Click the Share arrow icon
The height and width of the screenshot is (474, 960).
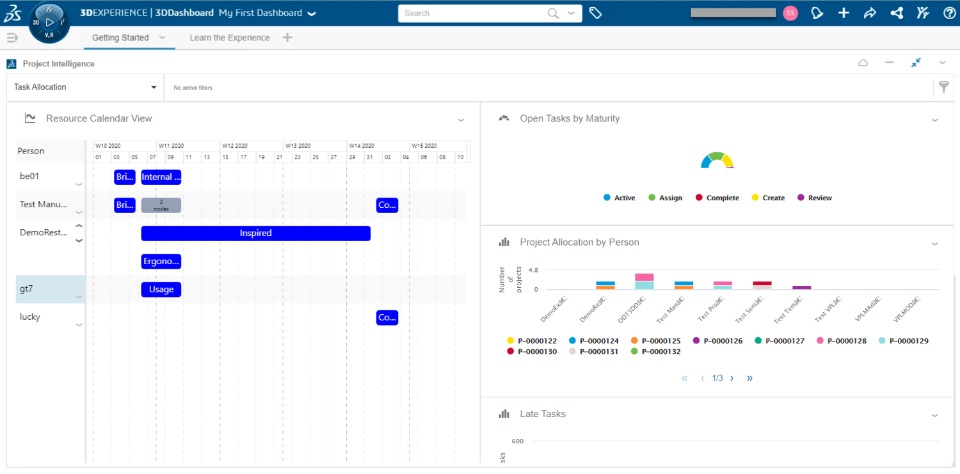coord(870,13)
